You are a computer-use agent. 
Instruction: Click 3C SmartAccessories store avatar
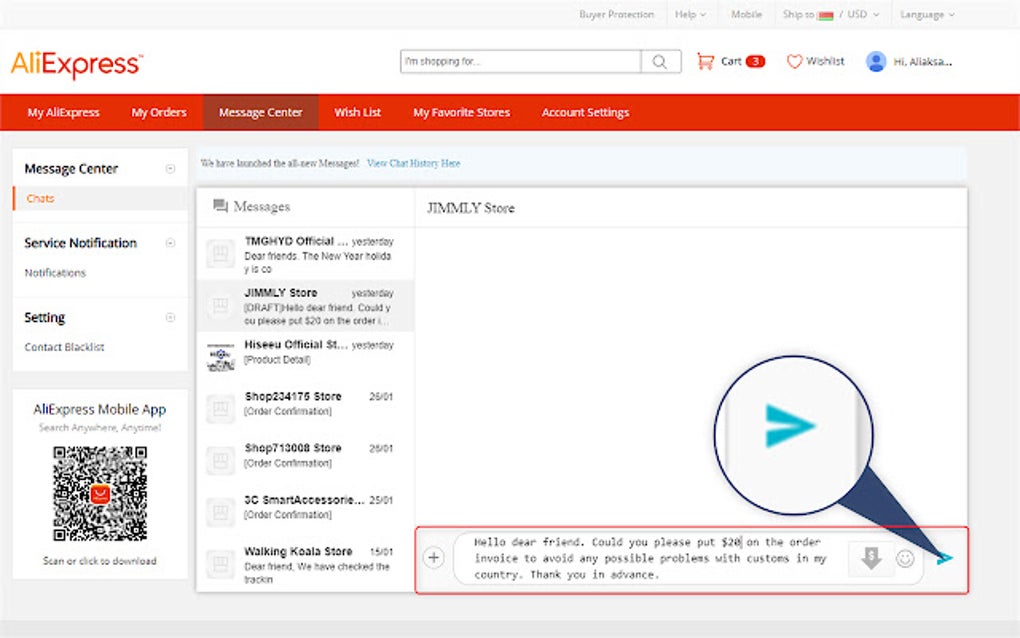(221, 512)
